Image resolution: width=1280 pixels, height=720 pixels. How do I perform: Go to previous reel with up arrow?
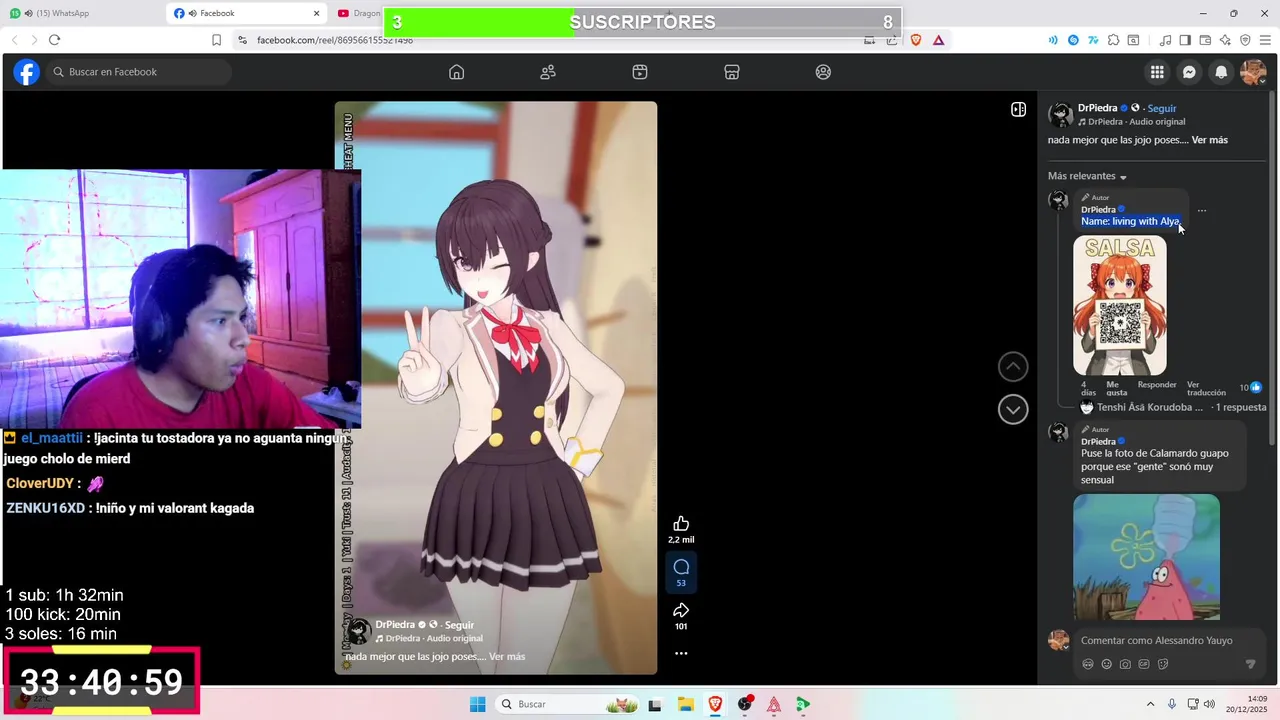(x=1013, y=367)
